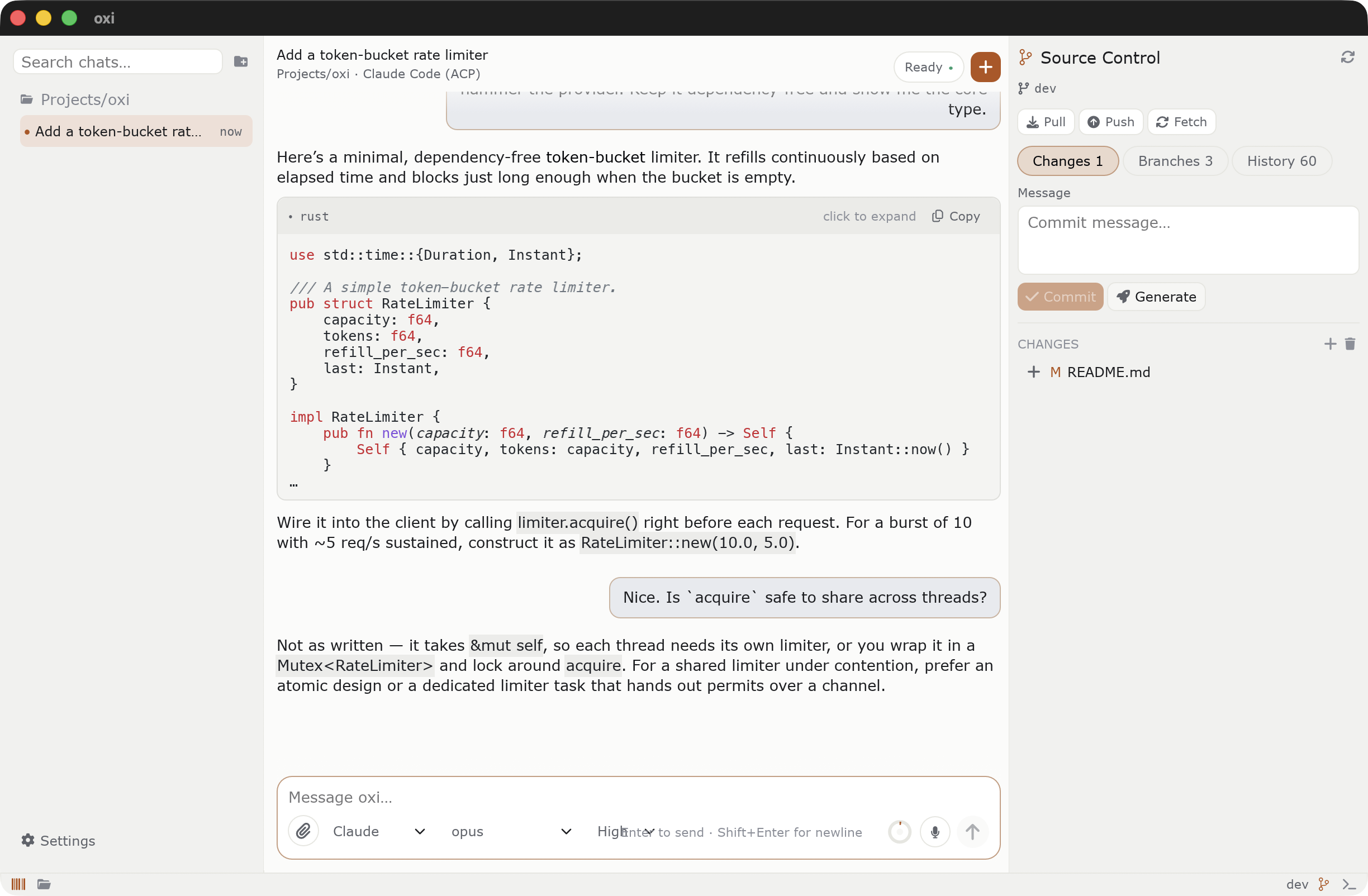The image size is (1368, 896).
Task: Click the folder icon in the status bar
Action: (44, 883)
